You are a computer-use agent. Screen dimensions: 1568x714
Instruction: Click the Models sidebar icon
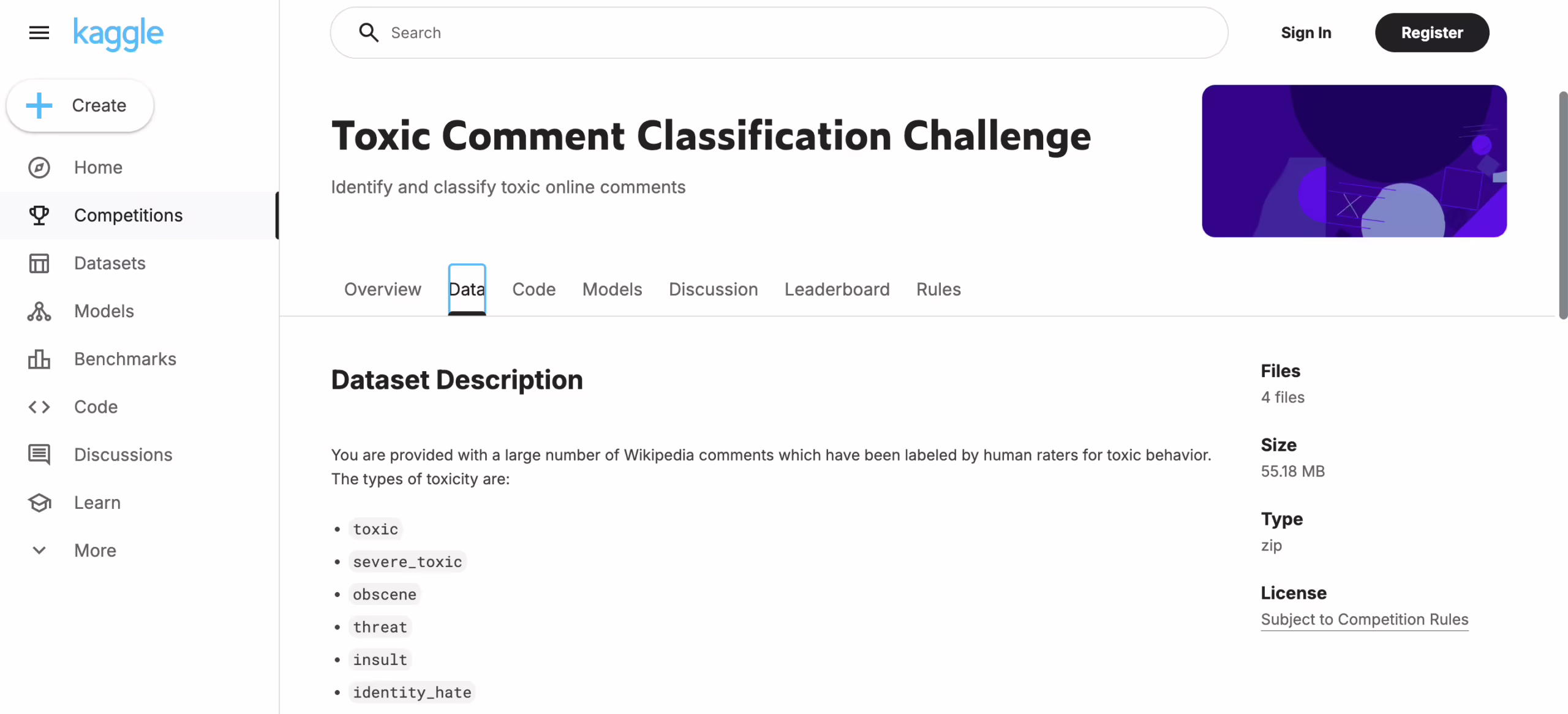click(39, 311)
